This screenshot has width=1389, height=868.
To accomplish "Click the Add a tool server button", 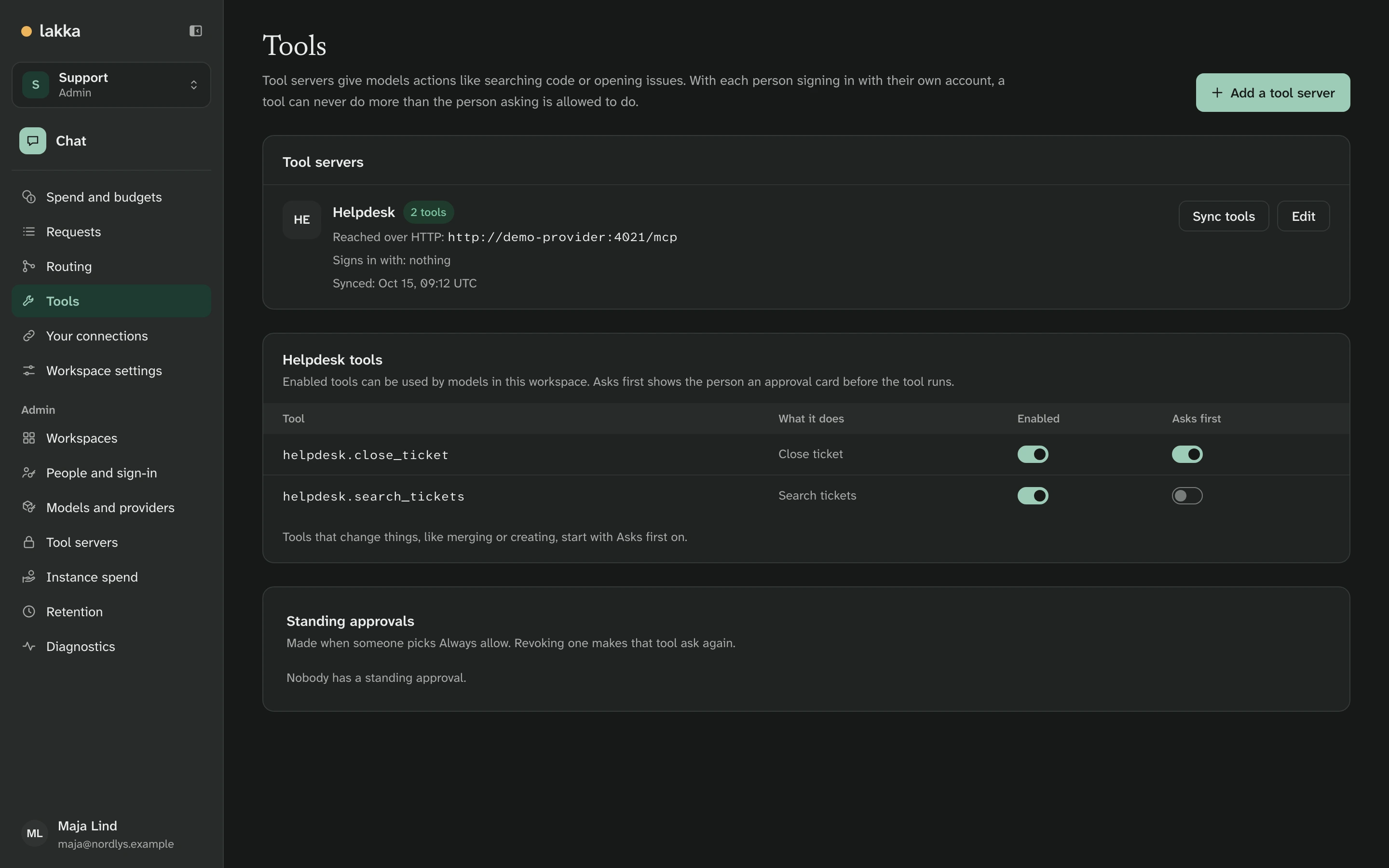I will coord(1272,93).
